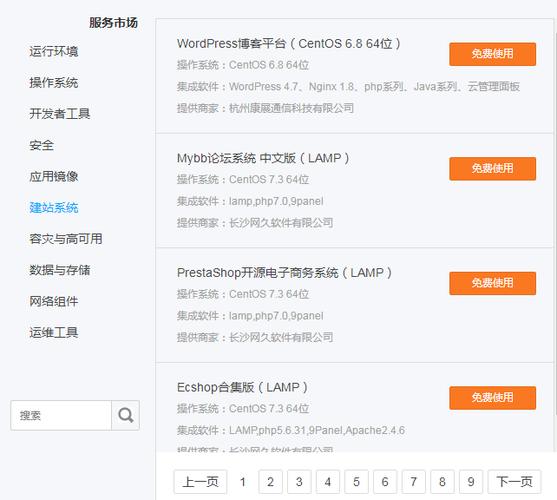Open the 应用镜像 category
This screenshot has height=500, width=557.
click(x=54, y=176)
